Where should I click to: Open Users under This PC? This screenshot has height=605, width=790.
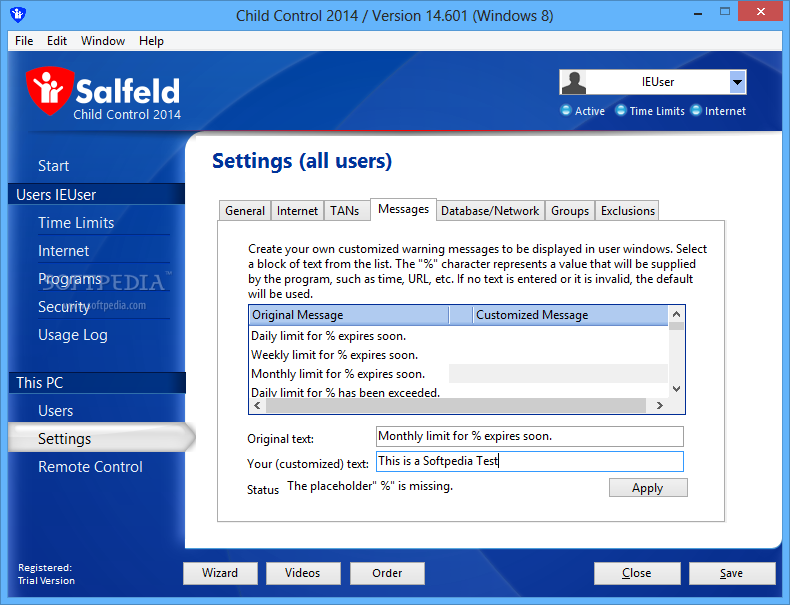55,411
